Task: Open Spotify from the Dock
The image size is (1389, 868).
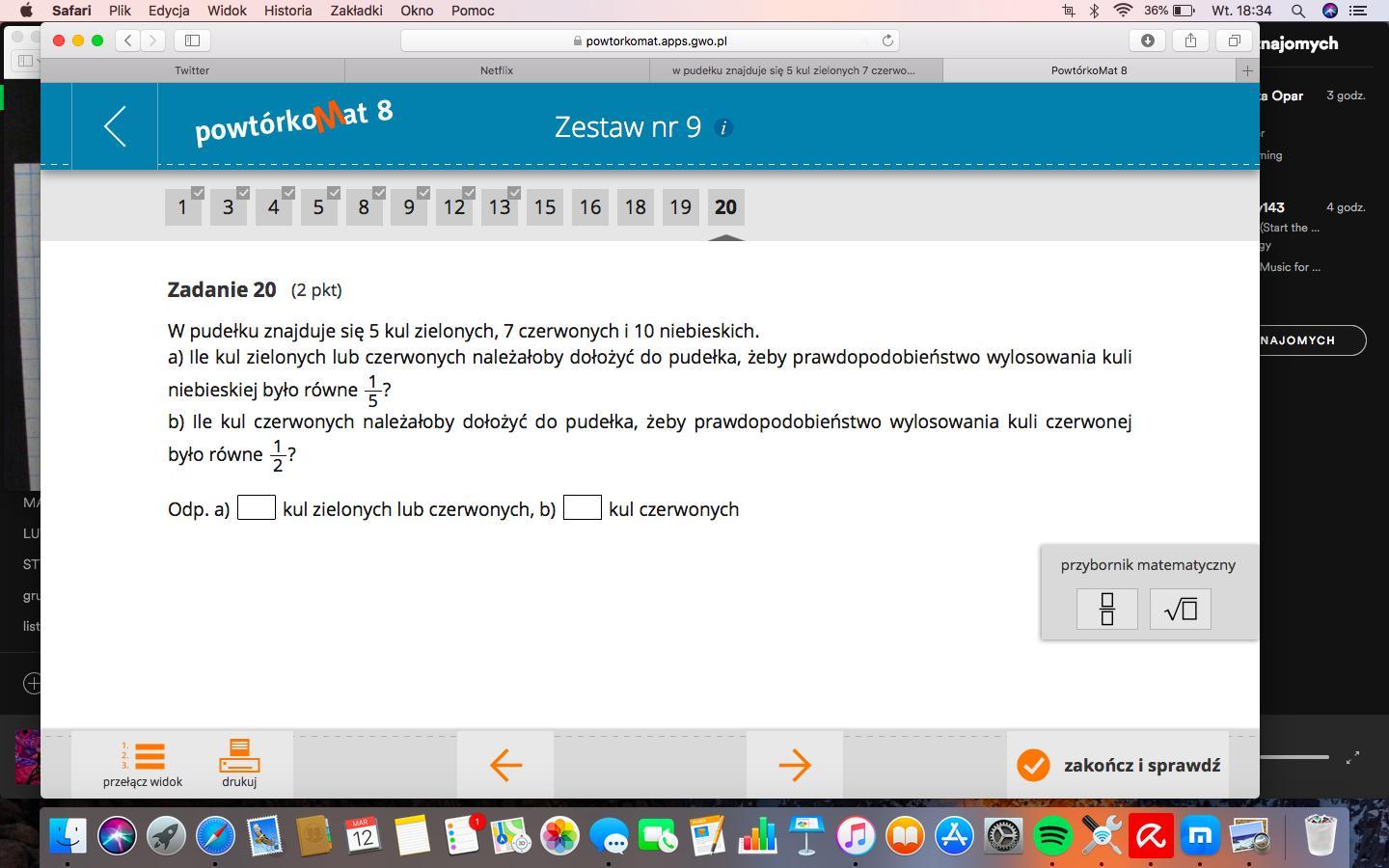Action: point(1052,835)
